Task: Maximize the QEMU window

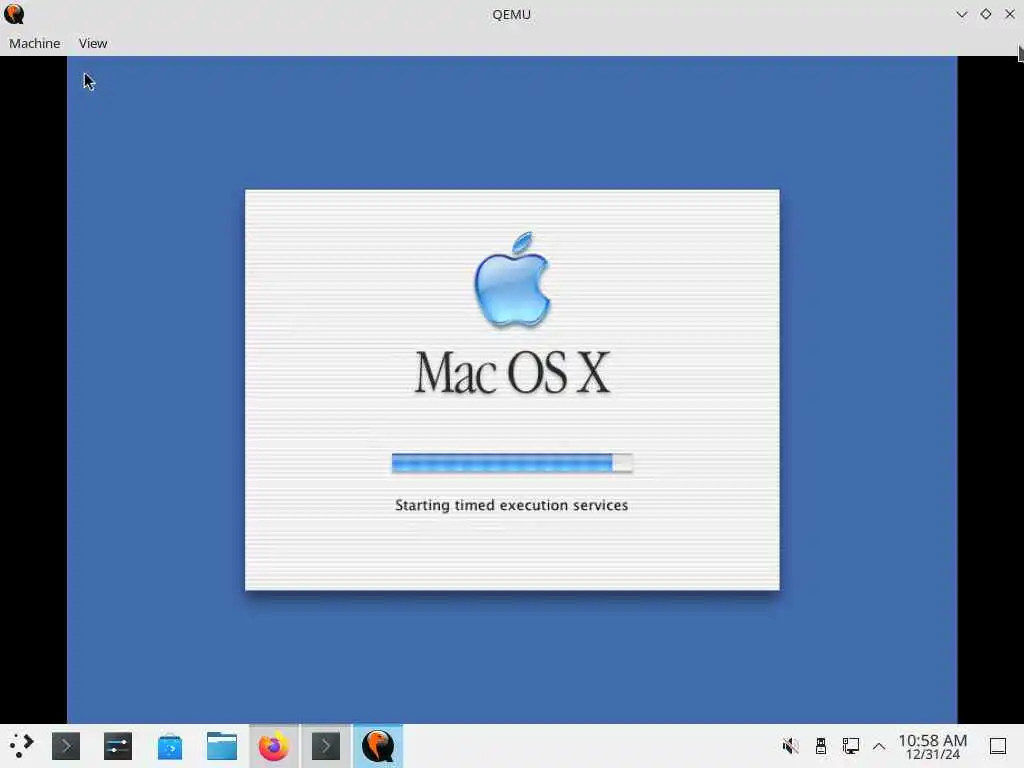Action: coord(985,14)
